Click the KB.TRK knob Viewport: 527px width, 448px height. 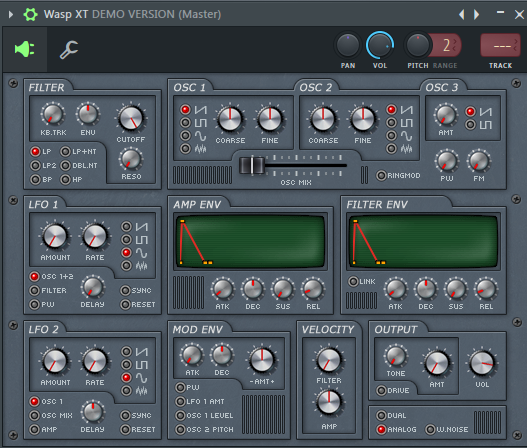point(53,114)
